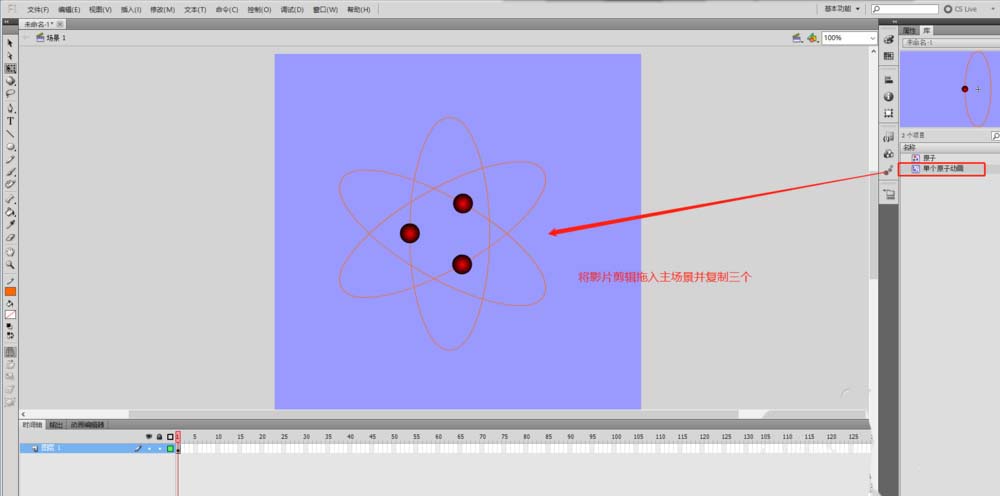Toggle show/hide all layers eye icon
The width and height of the screenshot is (1000, 496).
point(149,437)
